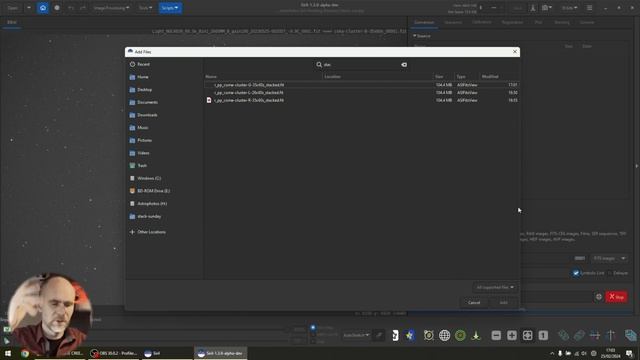Open the hamburger menu in Siril header
This screenshot has width=640, height=360.
[589, 8]
